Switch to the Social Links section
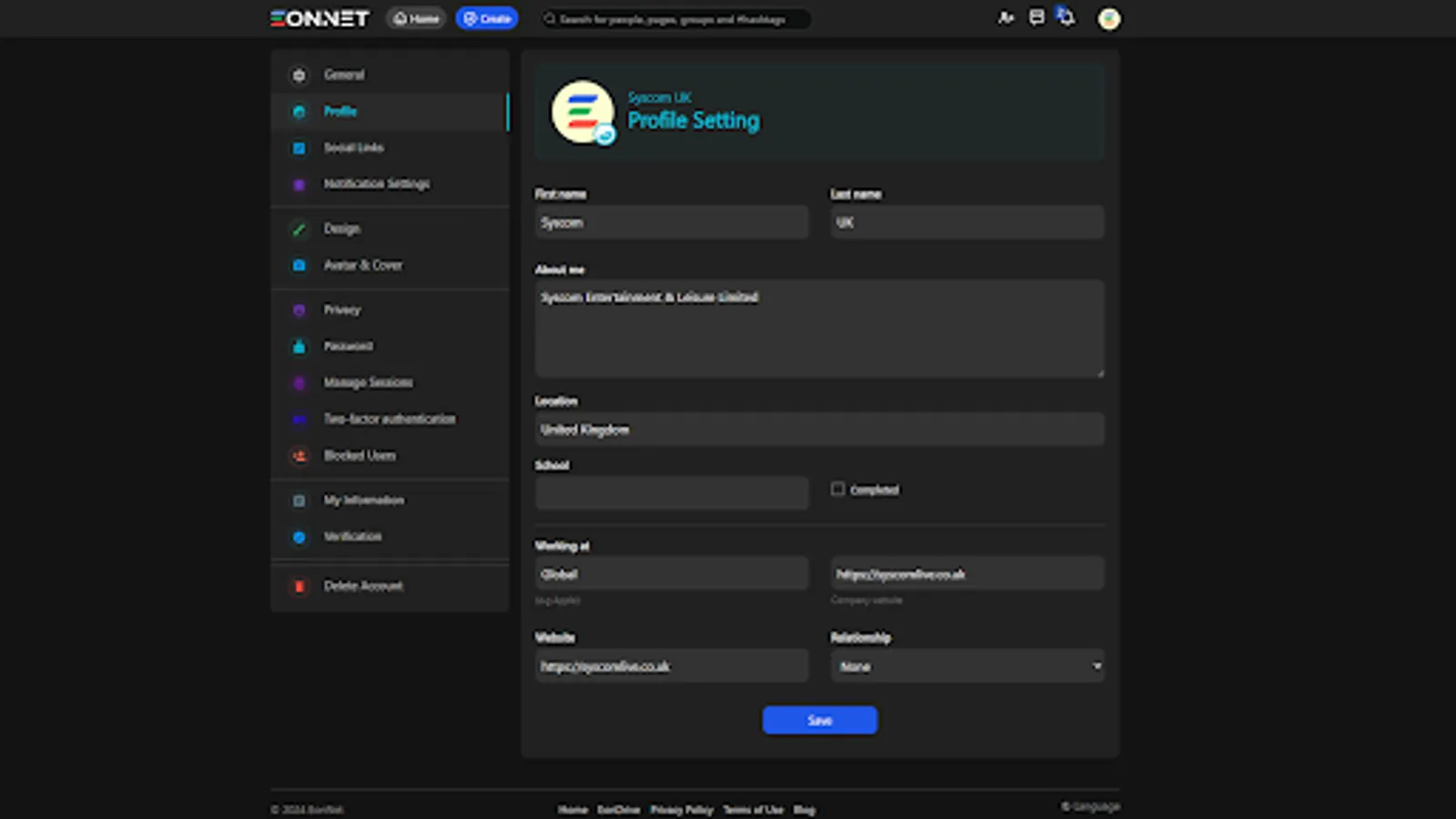This screenshot has width=1456, height=819. pos(354,147)
